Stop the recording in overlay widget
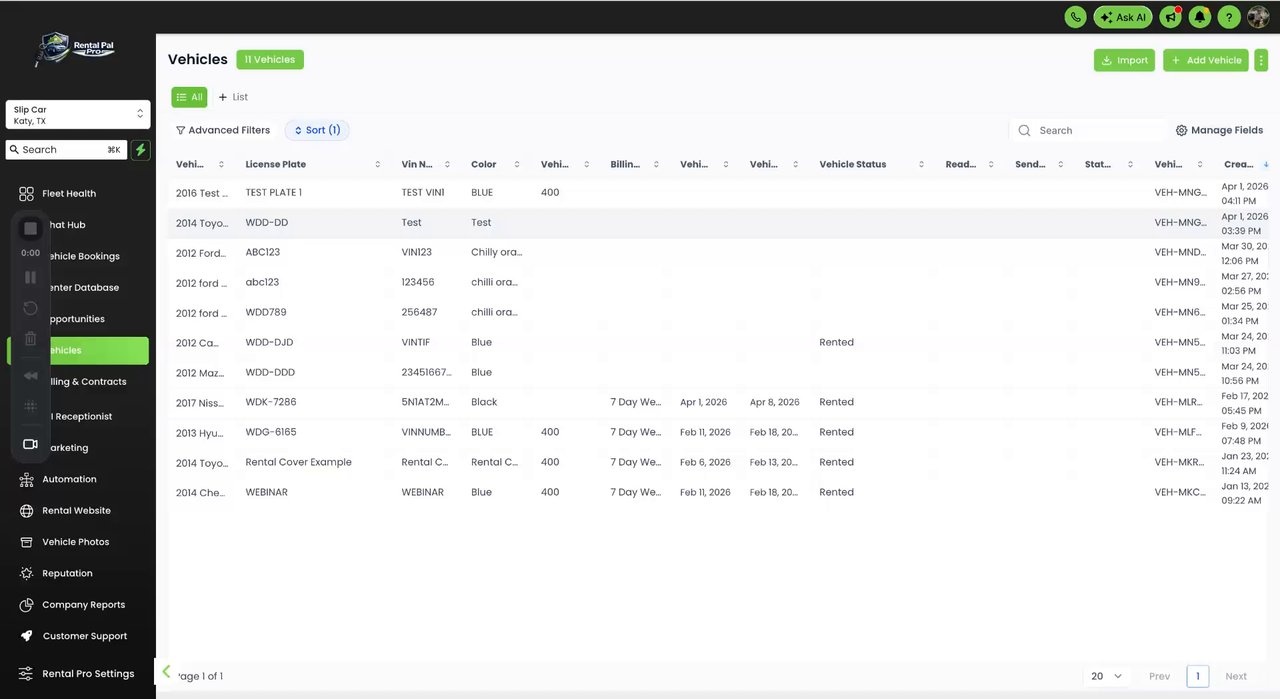1280x699 pixels. click(x=31, y=228)
